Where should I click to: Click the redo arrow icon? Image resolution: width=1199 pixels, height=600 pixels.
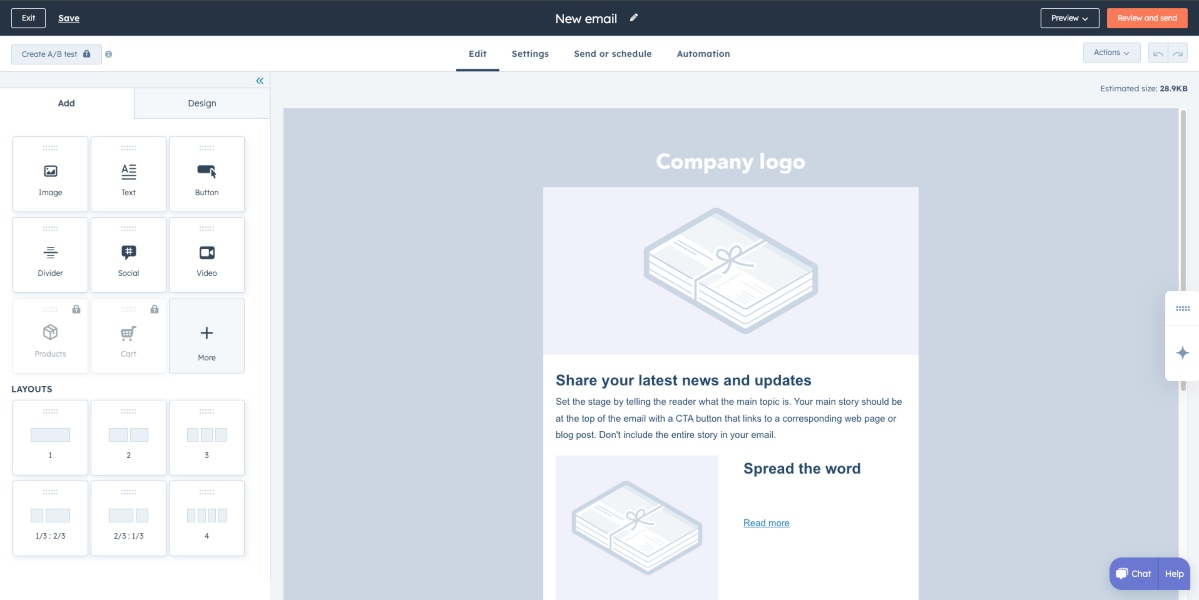[1177, 53]
